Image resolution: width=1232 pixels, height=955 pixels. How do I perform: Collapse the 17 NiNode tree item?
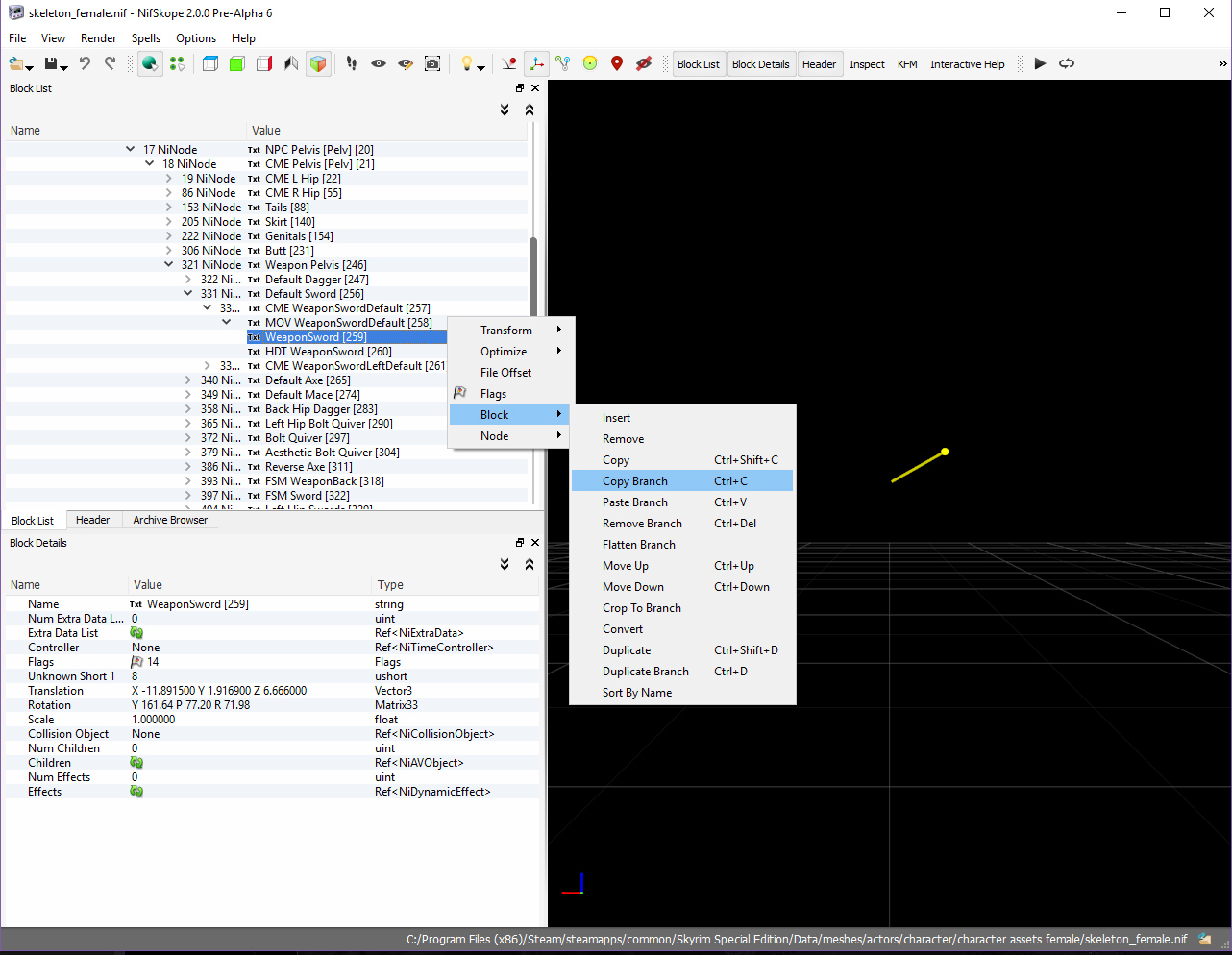tap(130, 150)
